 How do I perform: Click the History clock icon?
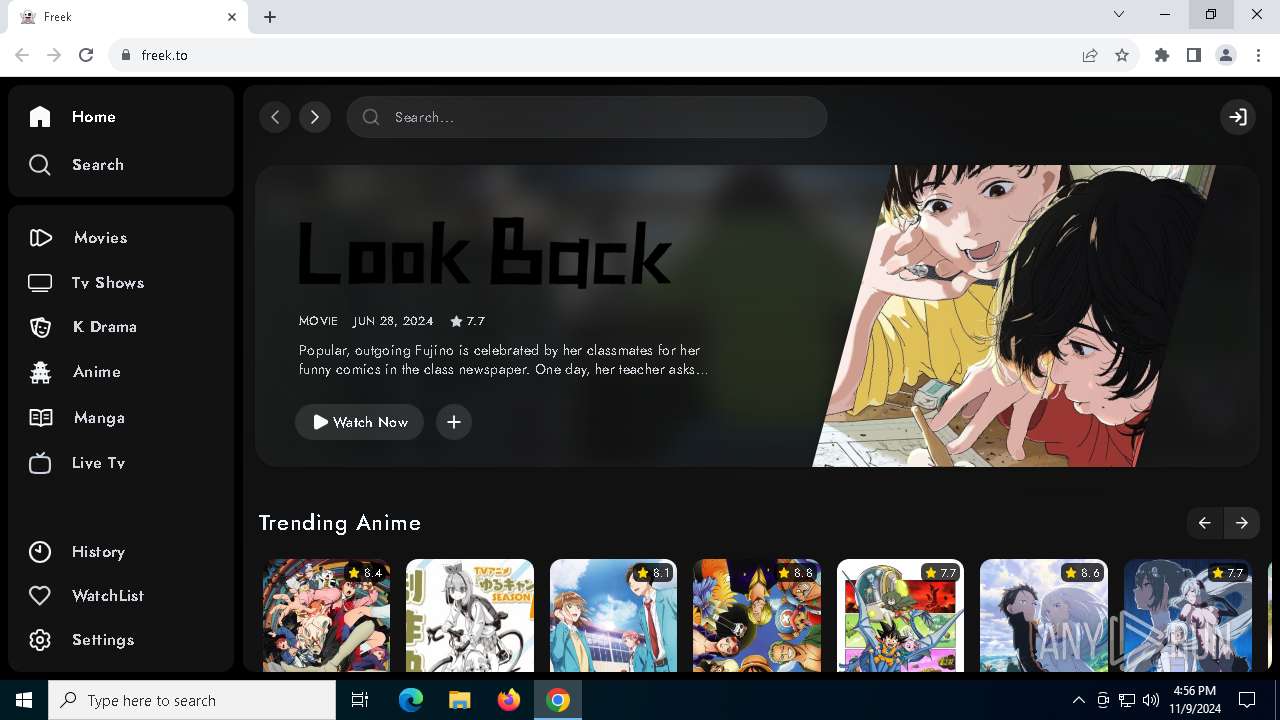point(40,552)
